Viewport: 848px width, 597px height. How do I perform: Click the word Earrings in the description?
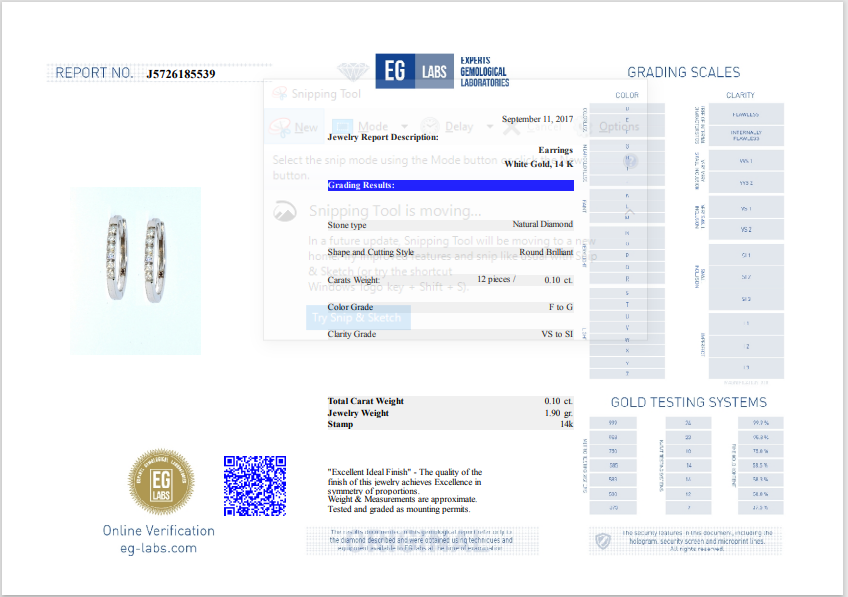555,150
